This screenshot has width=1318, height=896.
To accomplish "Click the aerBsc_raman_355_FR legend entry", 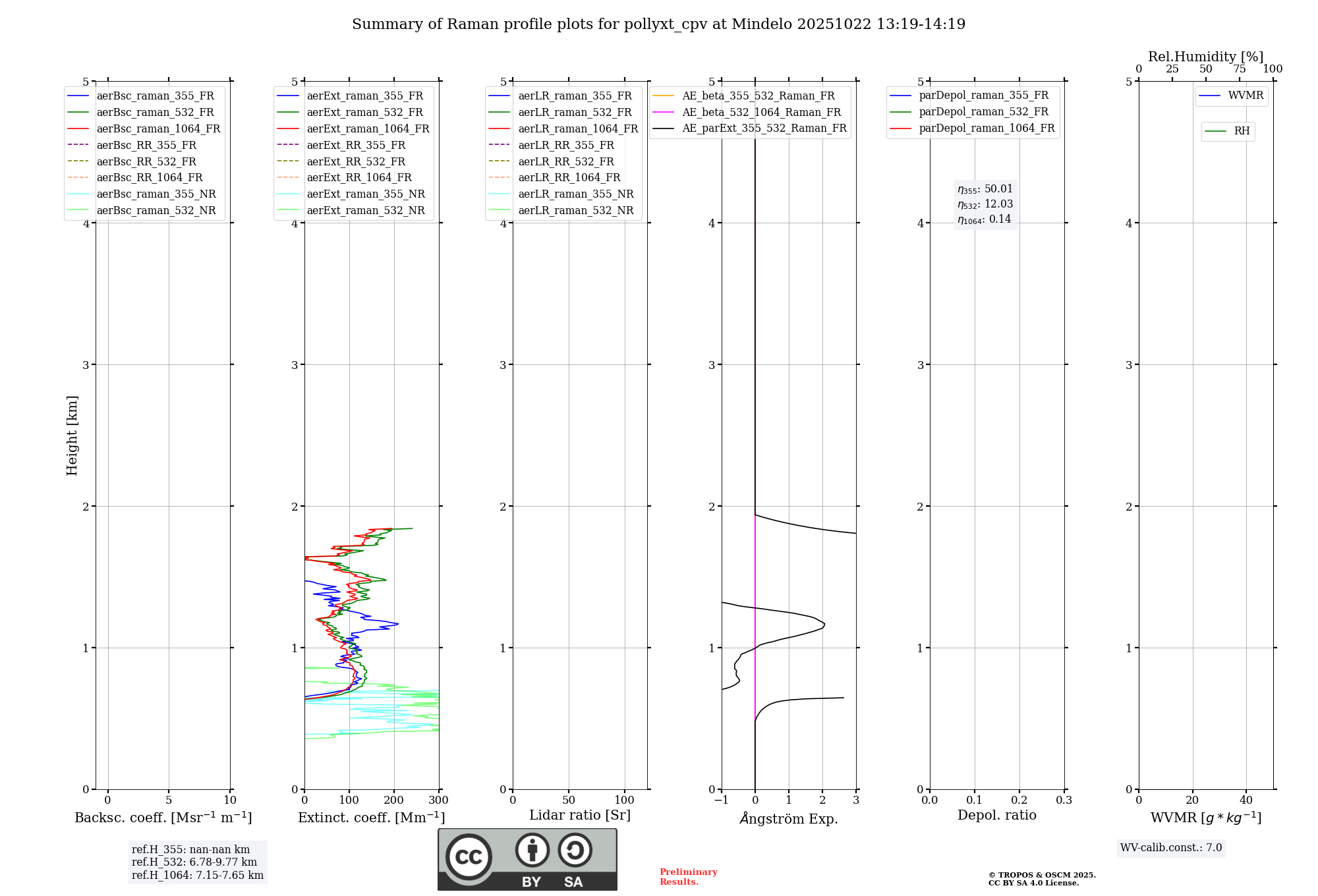I will coord(155,96).
